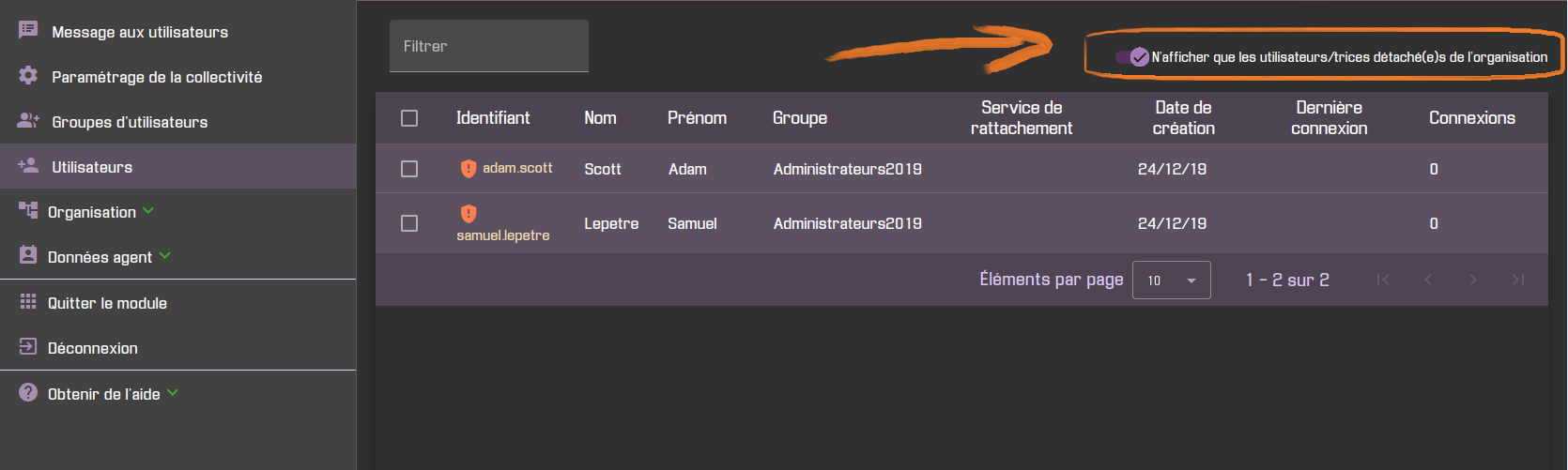Expand the Organisation menu chevron
This screenshot has height=470, width=1568.
[x=148, y=211]
